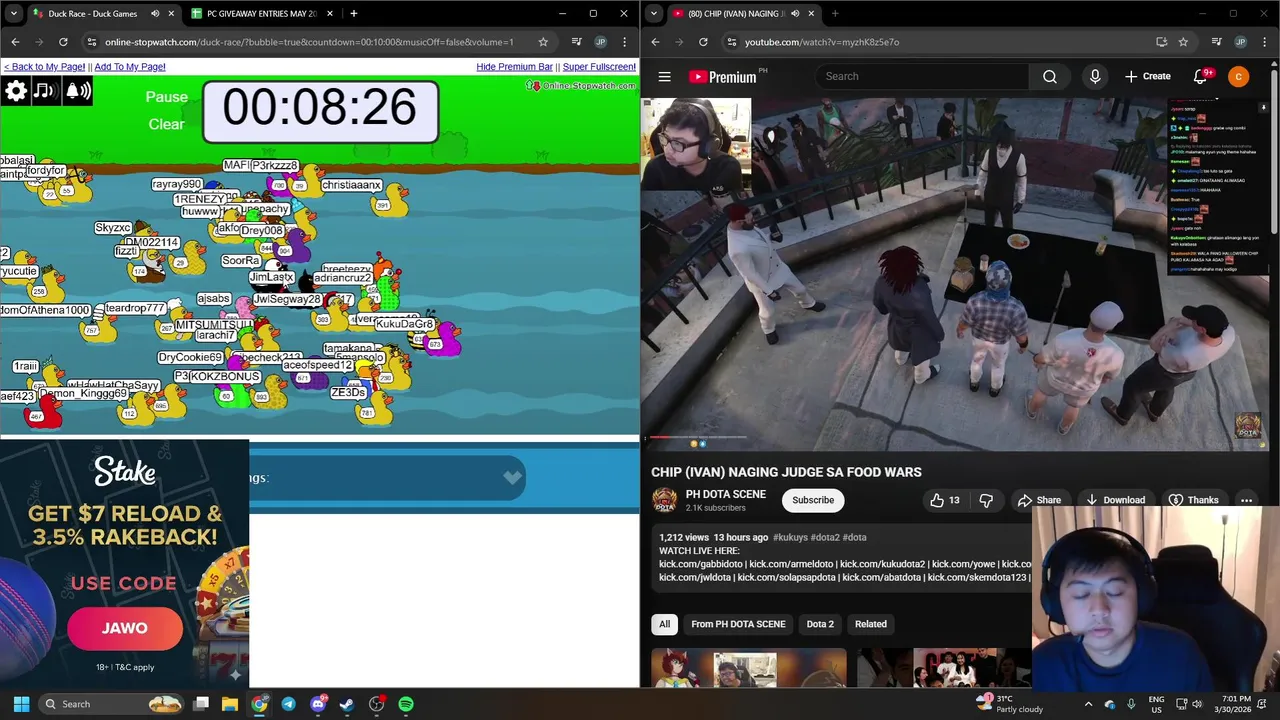Search YouTube with voice microphone

coord(1095,76)
